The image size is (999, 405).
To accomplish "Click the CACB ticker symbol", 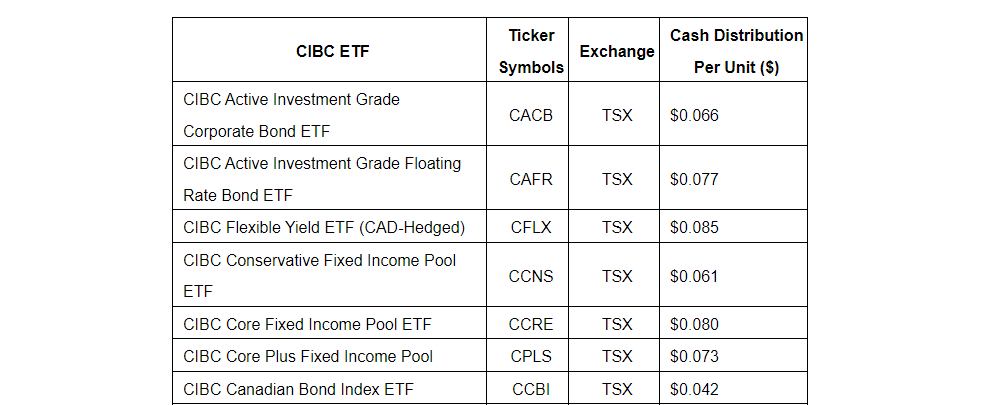I will pos(531,115).
